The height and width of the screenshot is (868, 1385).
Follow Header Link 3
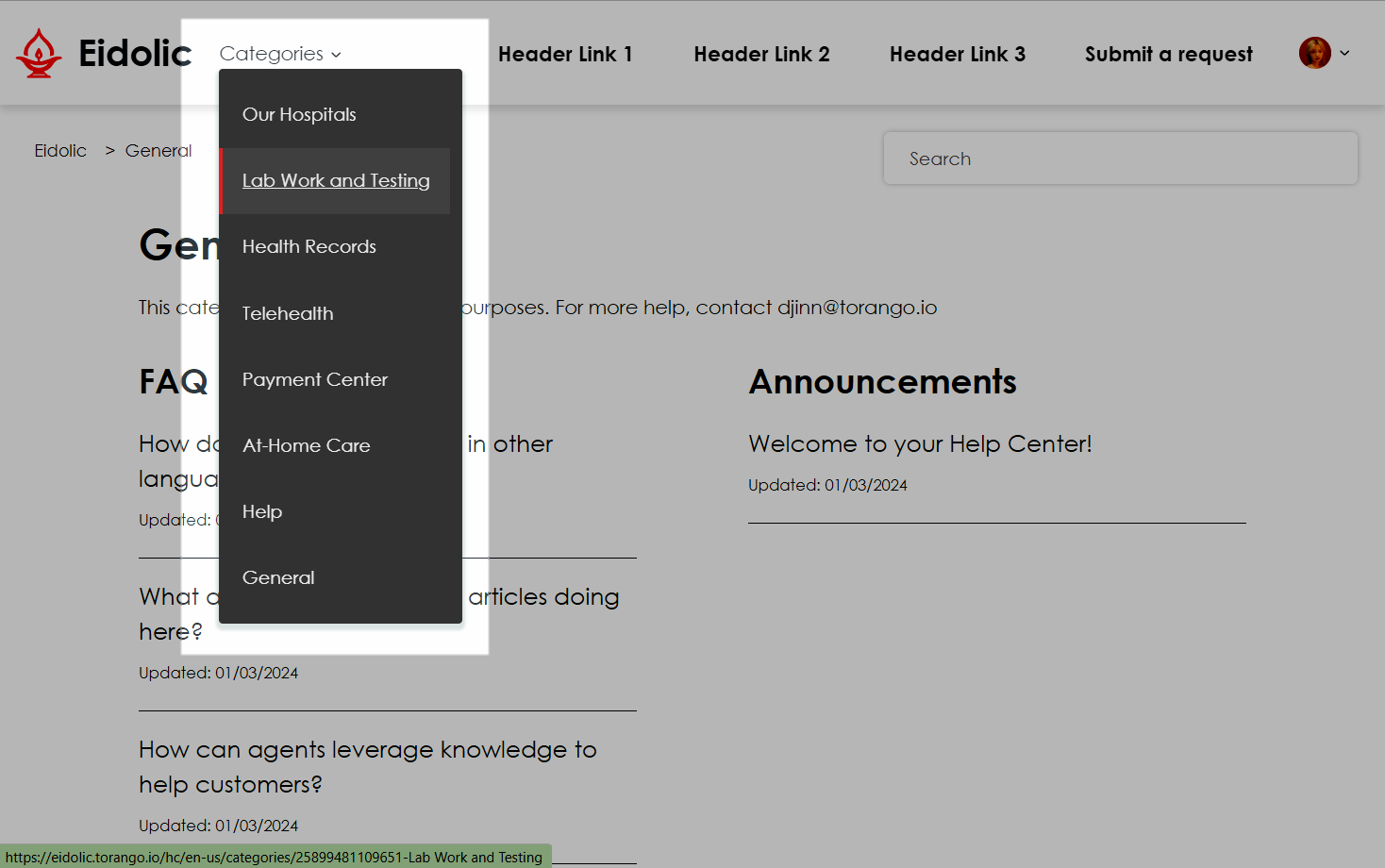click(957, 55)
